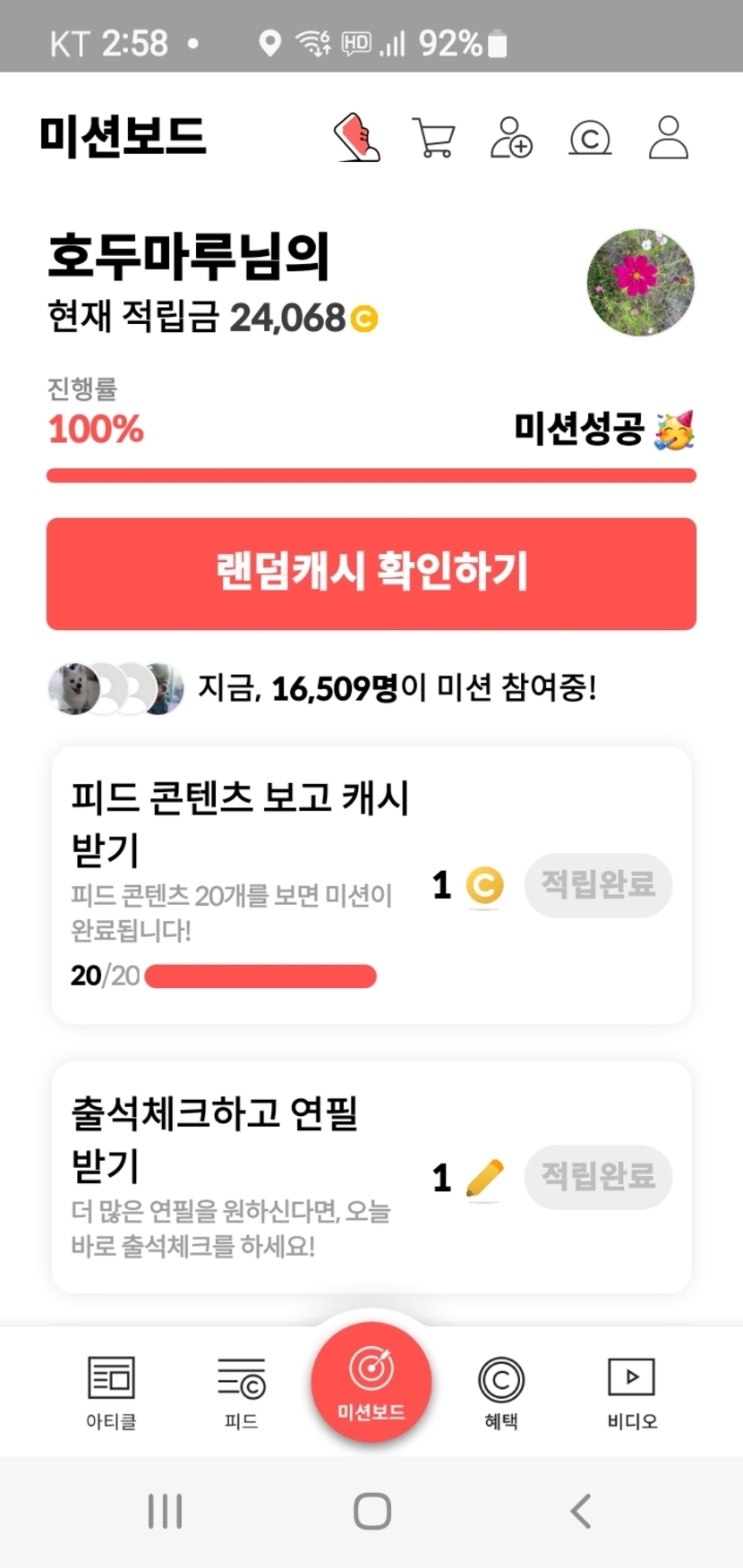Select the 미션보드 center tab
The image size is (743, 1568).
tap(371, 1382)
